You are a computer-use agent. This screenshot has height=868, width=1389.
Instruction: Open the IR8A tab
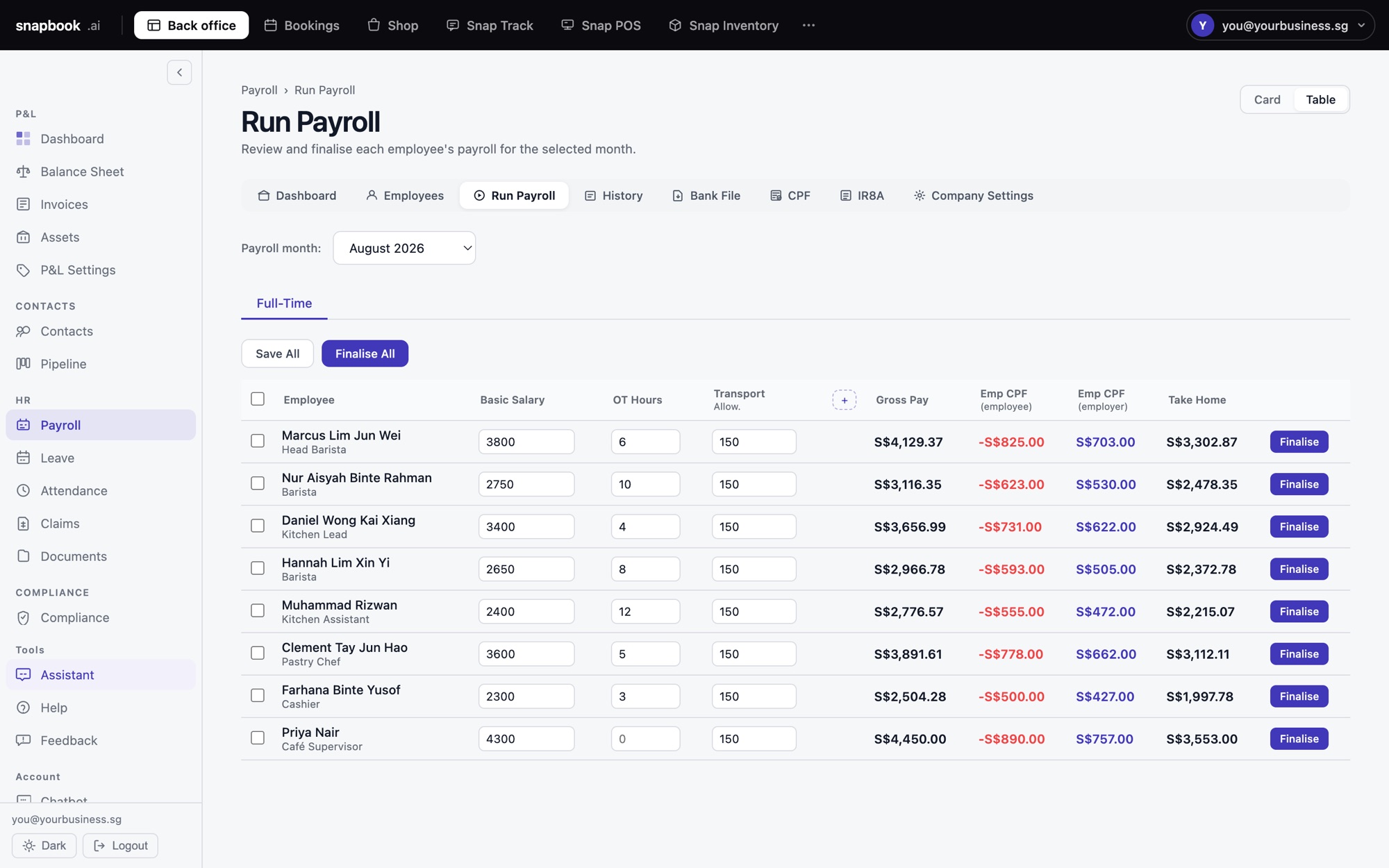click(x=862, y=195)
